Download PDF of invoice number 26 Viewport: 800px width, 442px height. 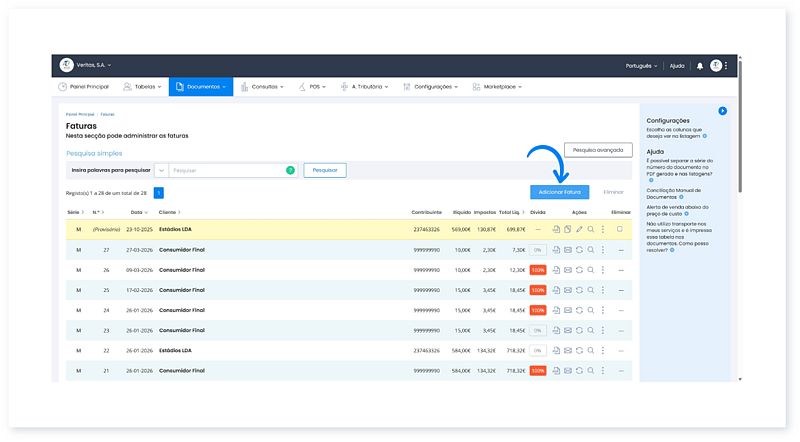point(556,270)
